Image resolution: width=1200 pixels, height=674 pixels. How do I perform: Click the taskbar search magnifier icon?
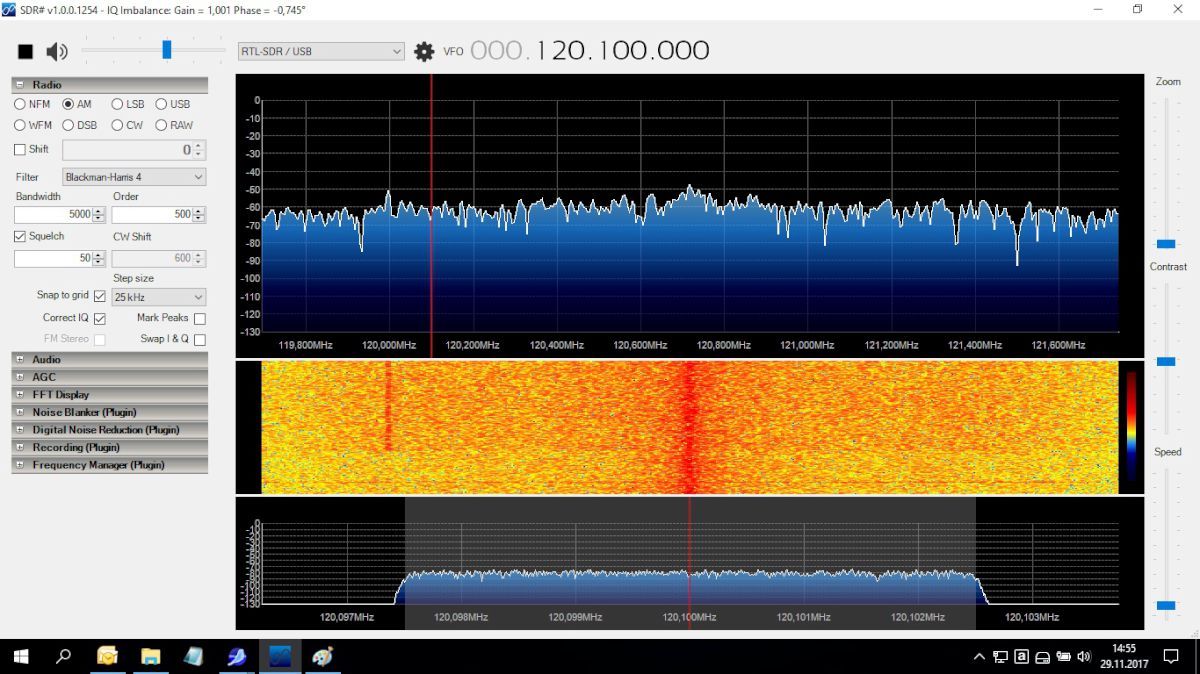point(63,657)
